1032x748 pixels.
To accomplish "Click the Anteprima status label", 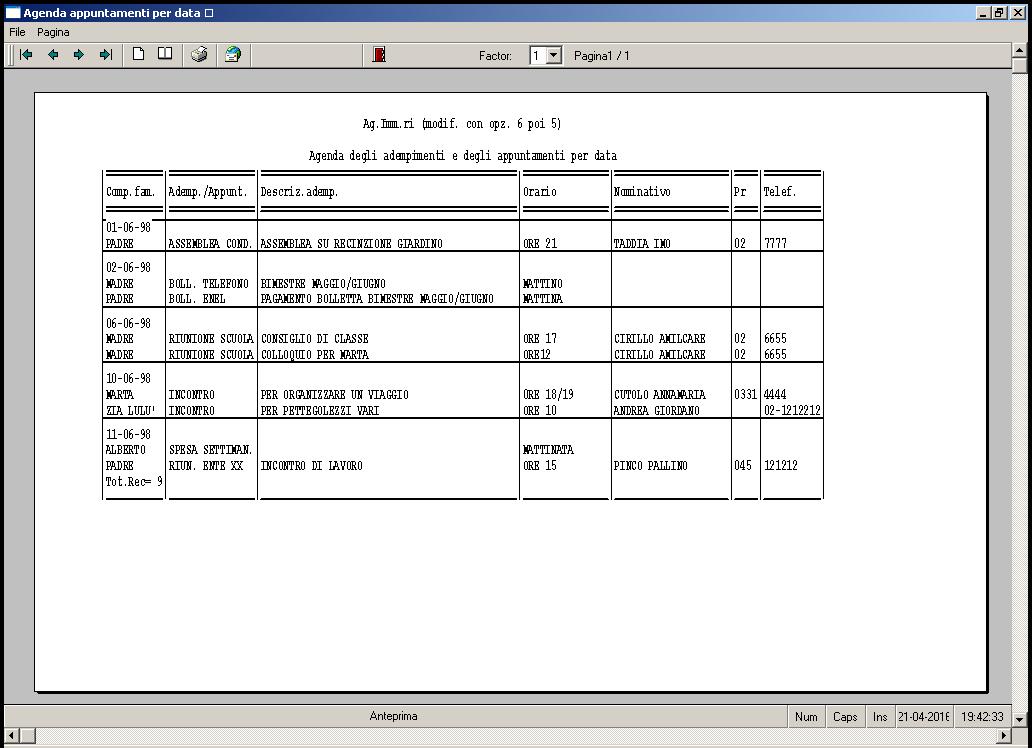I will pos(394,716).
